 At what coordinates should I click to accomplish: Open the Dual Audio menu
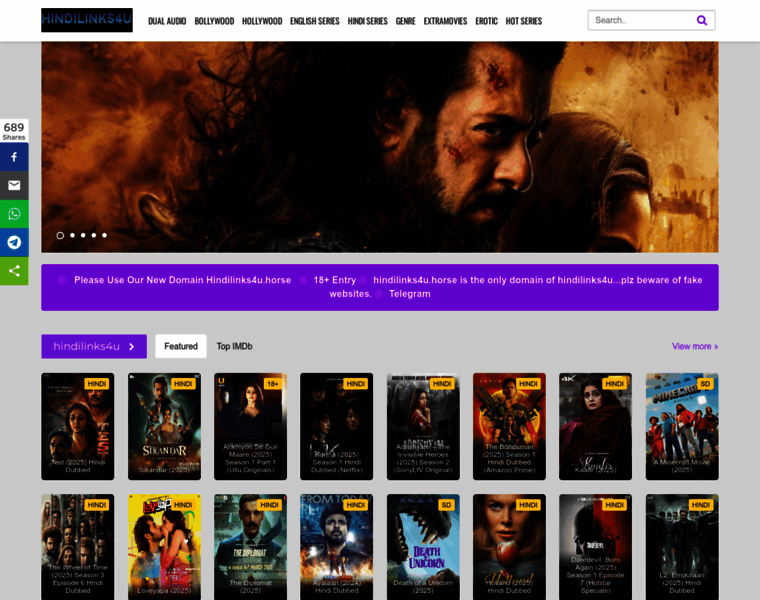pos(167,21)
